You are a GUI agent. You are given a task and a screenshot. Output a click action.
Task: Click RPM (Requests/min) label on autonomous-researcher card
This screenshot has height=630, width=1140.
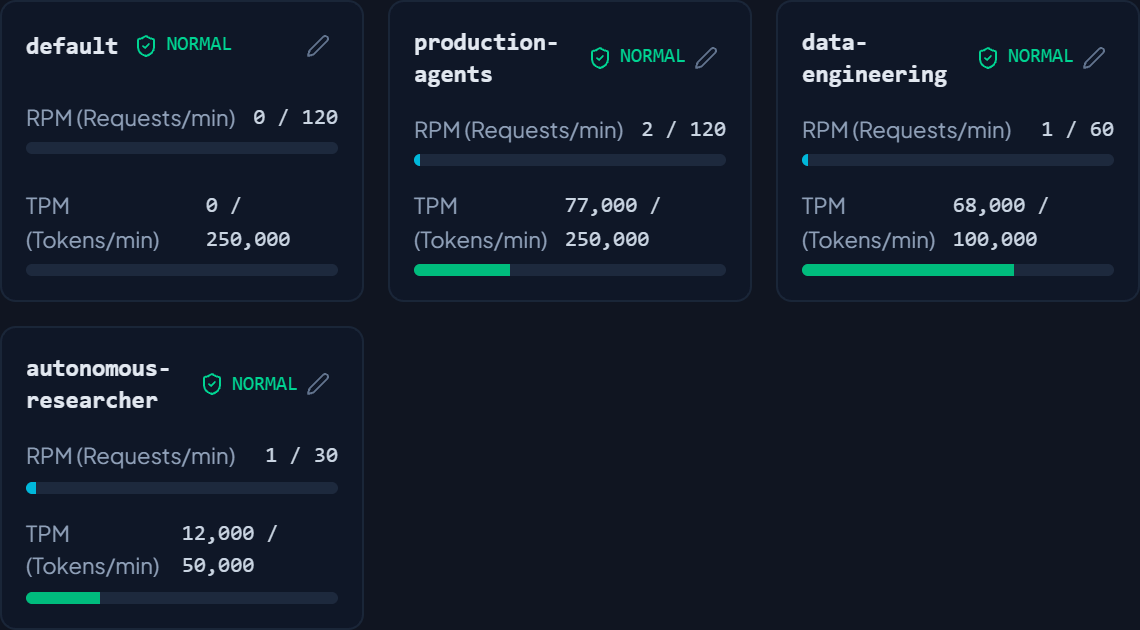131,456
